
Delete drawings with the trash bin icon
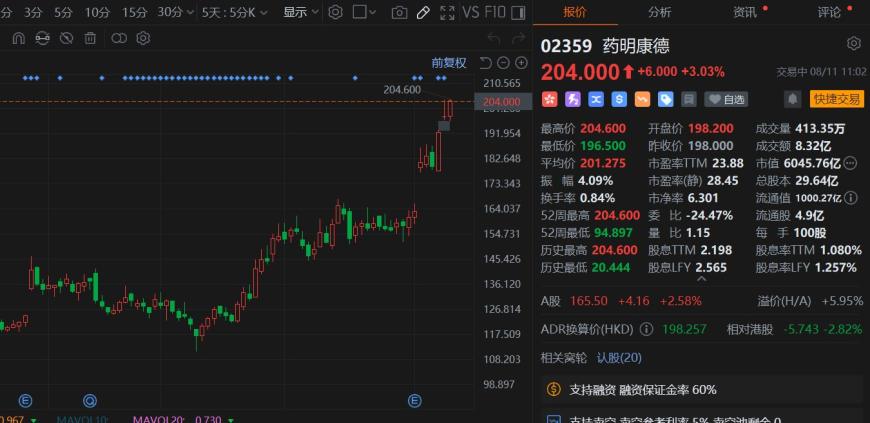(x=90, y=38)
